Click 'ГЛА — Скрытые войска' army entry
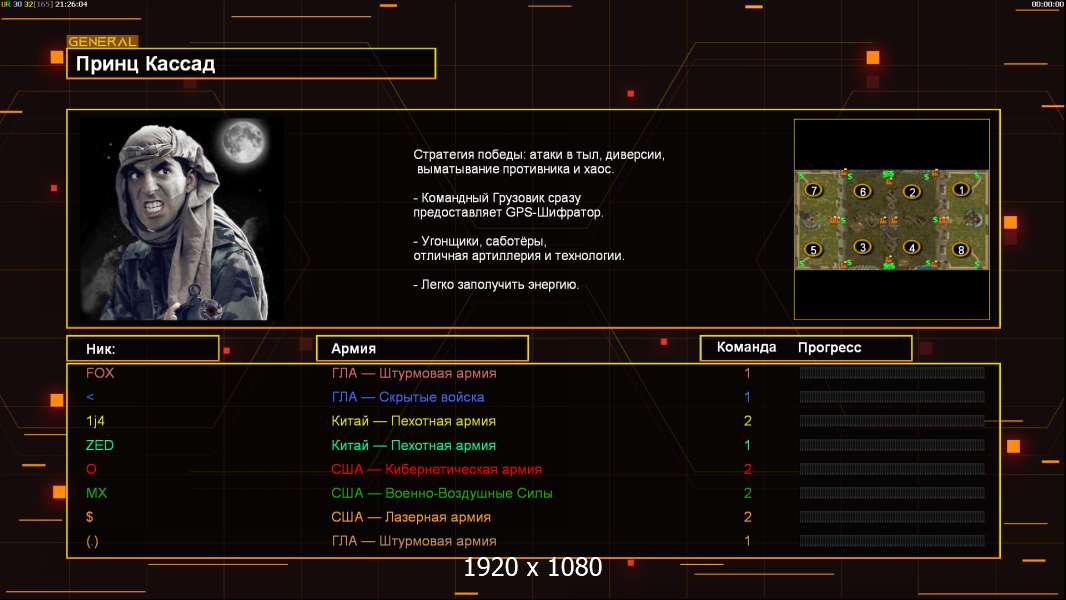The height and width of the screenshot is (600, 1066). (408, 397)
